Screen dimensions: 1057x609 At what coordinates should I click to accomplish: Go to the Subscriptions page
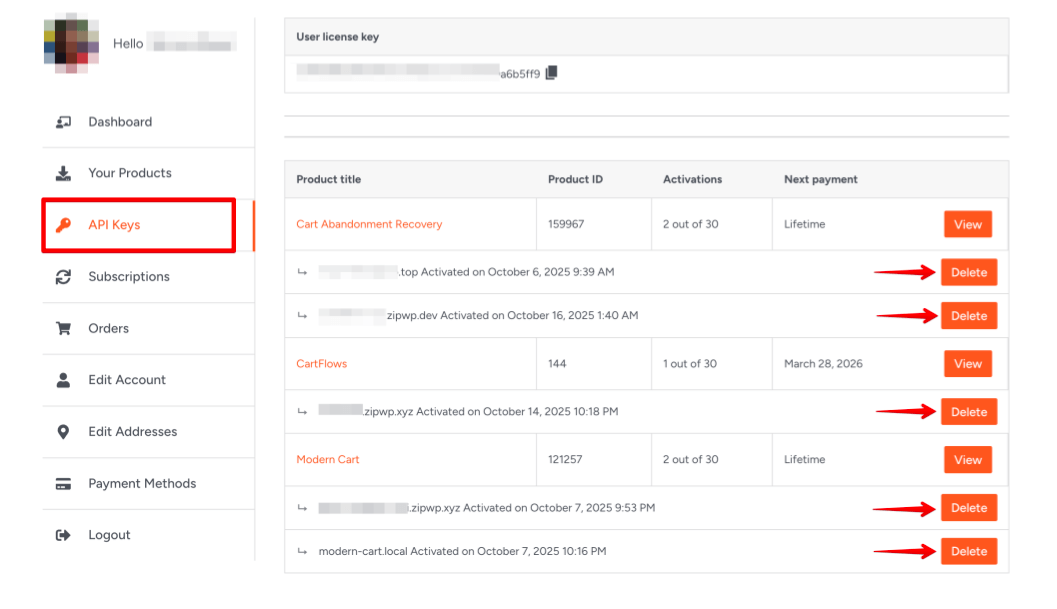(129, 277)
